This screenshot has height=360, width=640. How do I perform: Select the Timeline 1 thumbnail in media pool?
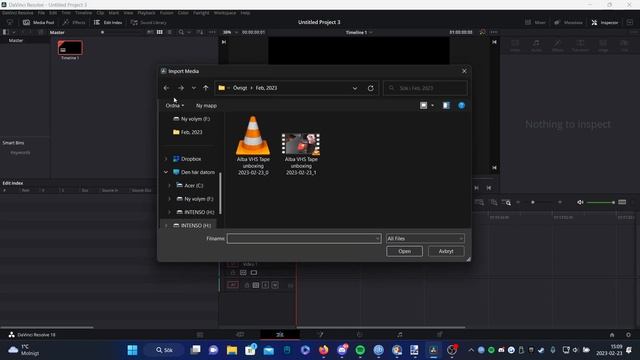[x=70, y=48]
